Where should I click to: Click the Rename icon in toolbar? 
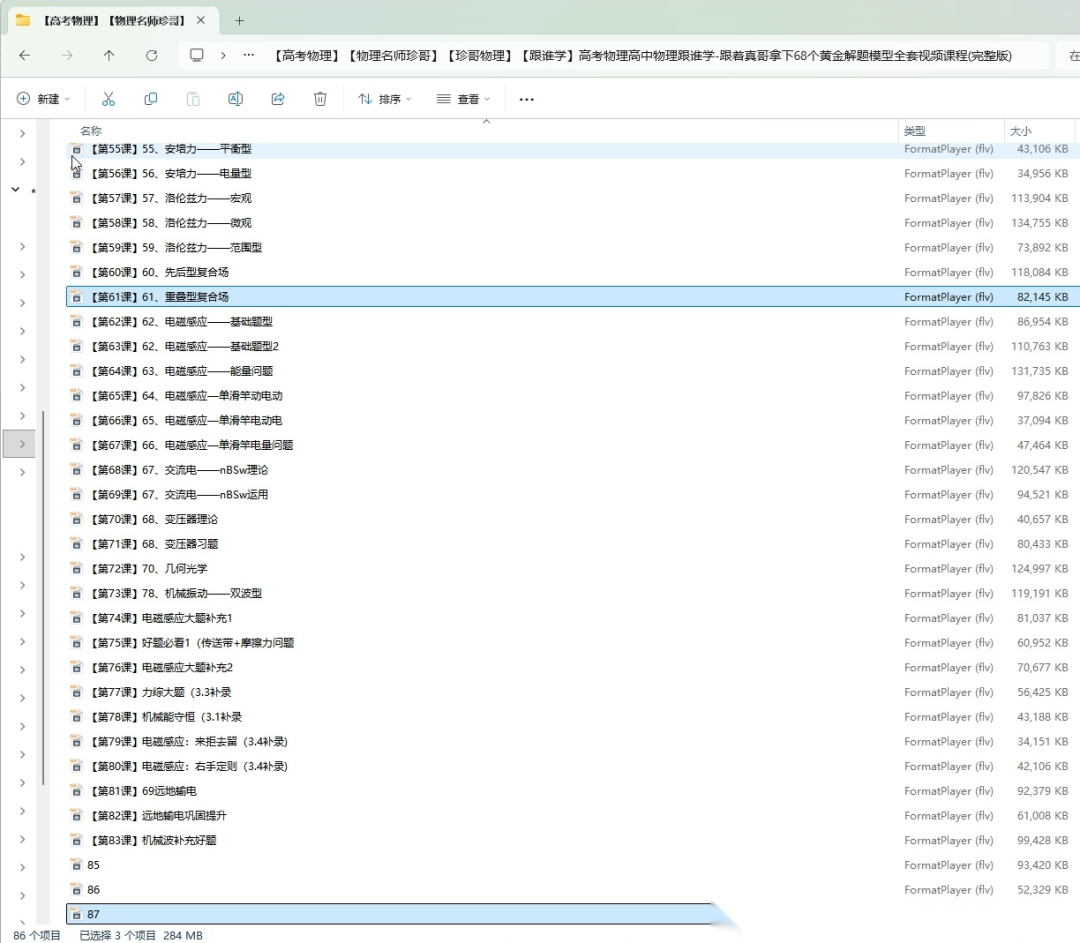(236, 99)
